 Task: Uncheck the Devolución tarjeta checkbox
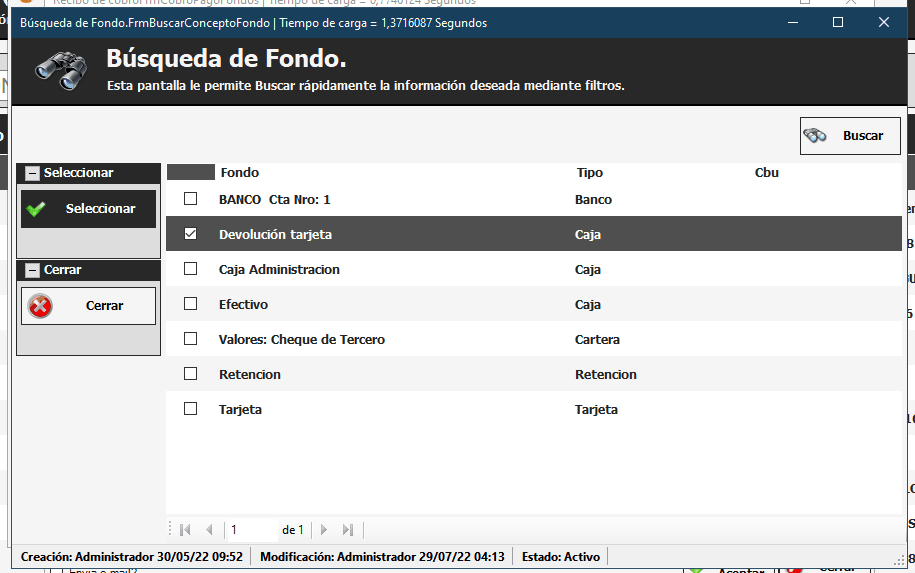pyautogui.click(x=190, y=235)
